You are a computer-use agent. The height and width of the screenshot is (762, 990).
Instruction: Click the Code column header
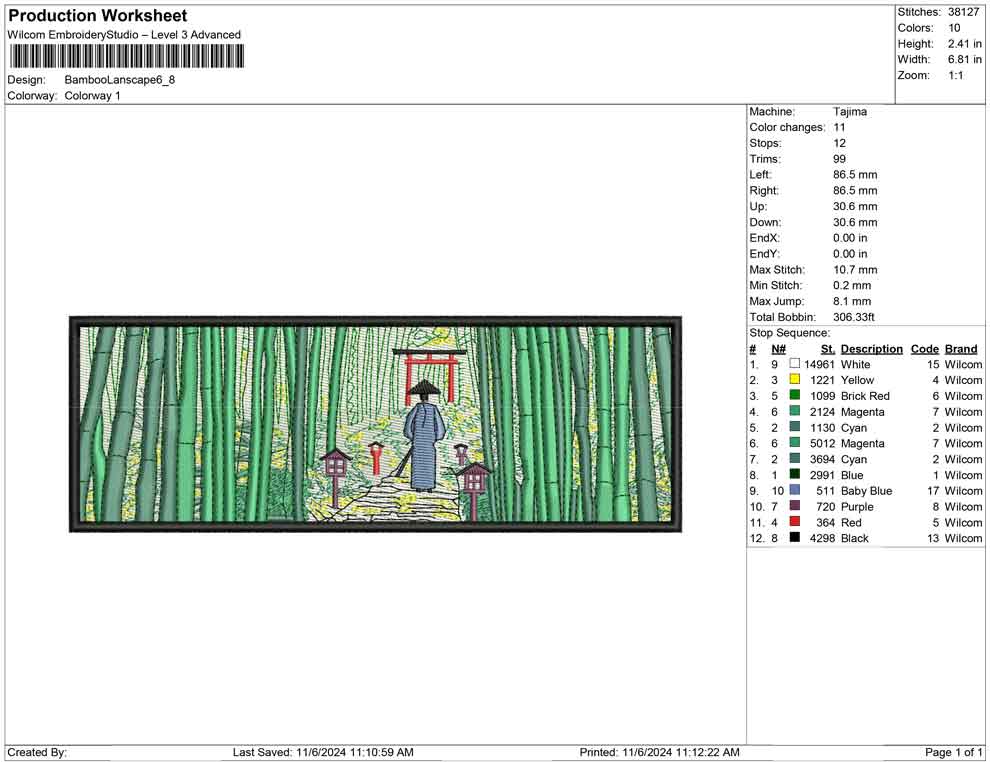tap(924, 349)
